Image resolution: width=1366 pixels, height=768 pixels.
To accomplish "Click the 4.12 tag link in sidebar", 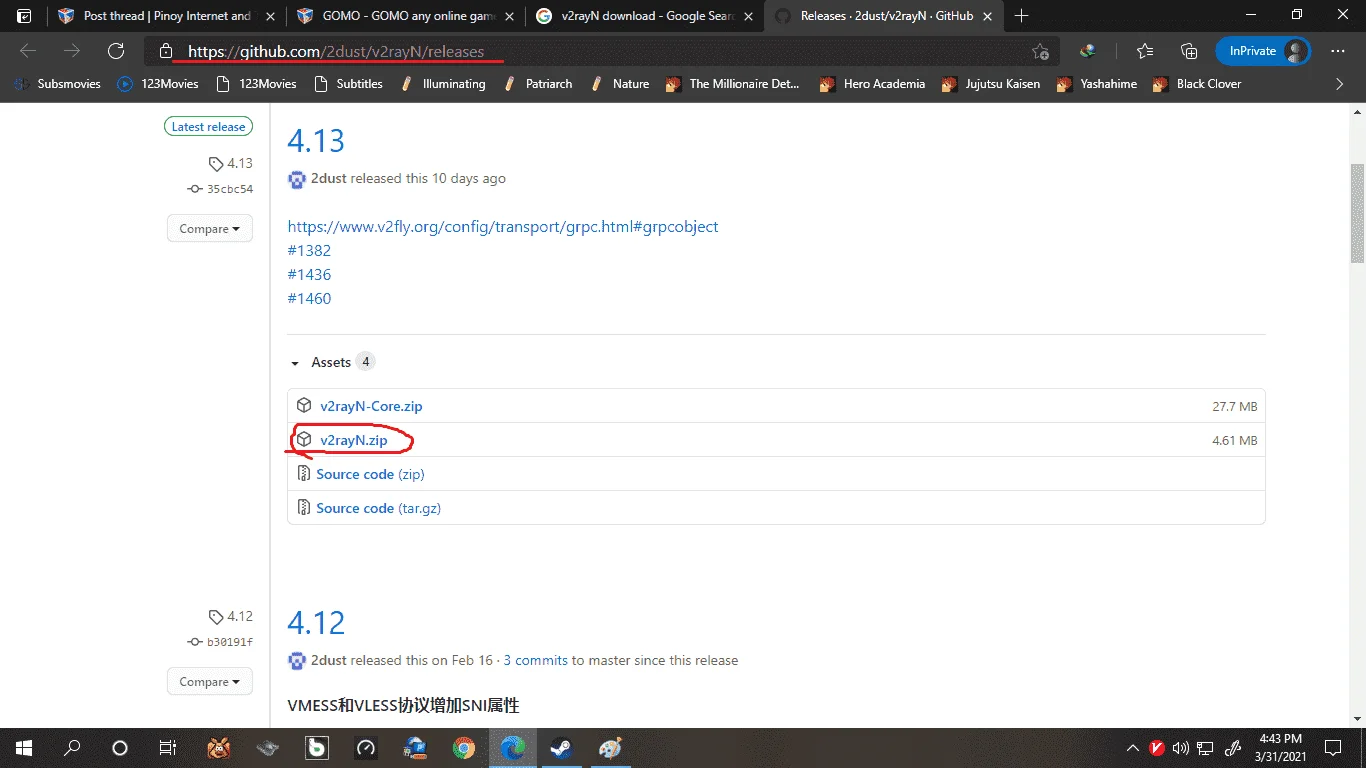I will click(x=231, y=616).
